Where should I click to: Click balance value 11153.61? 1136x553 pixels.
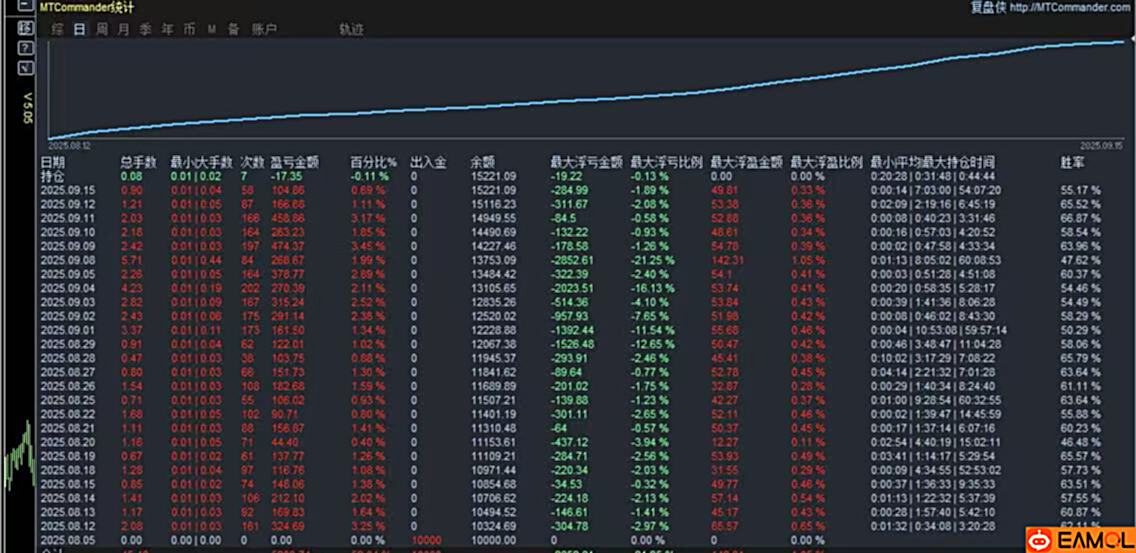click(493, 441)
